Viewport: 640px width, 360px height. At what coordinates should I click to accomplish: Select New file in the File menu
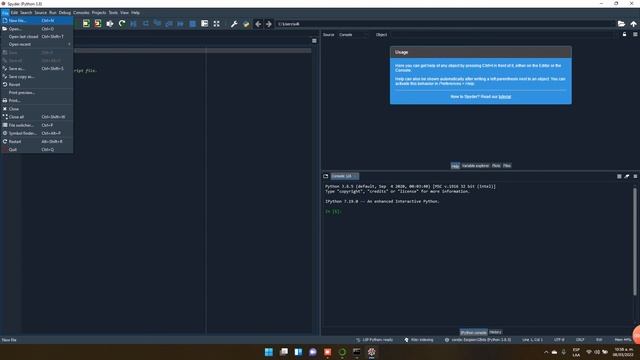(37, 20)
